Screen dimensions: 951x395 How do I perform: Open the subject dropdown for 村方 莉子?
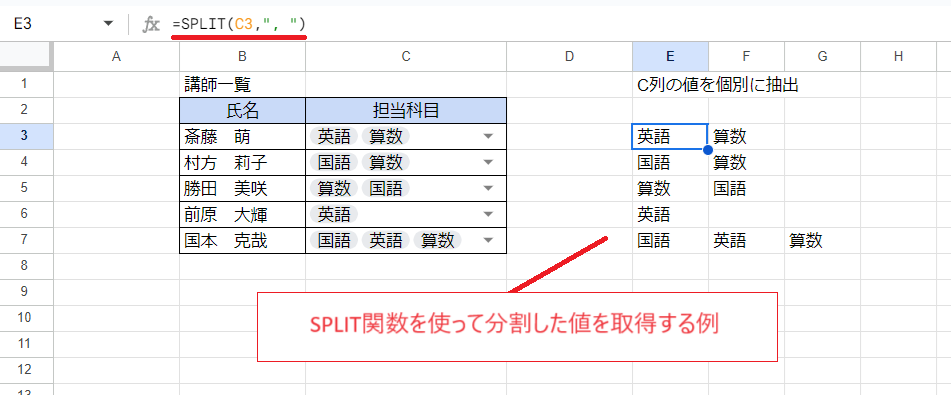click(x=488, y=163)
